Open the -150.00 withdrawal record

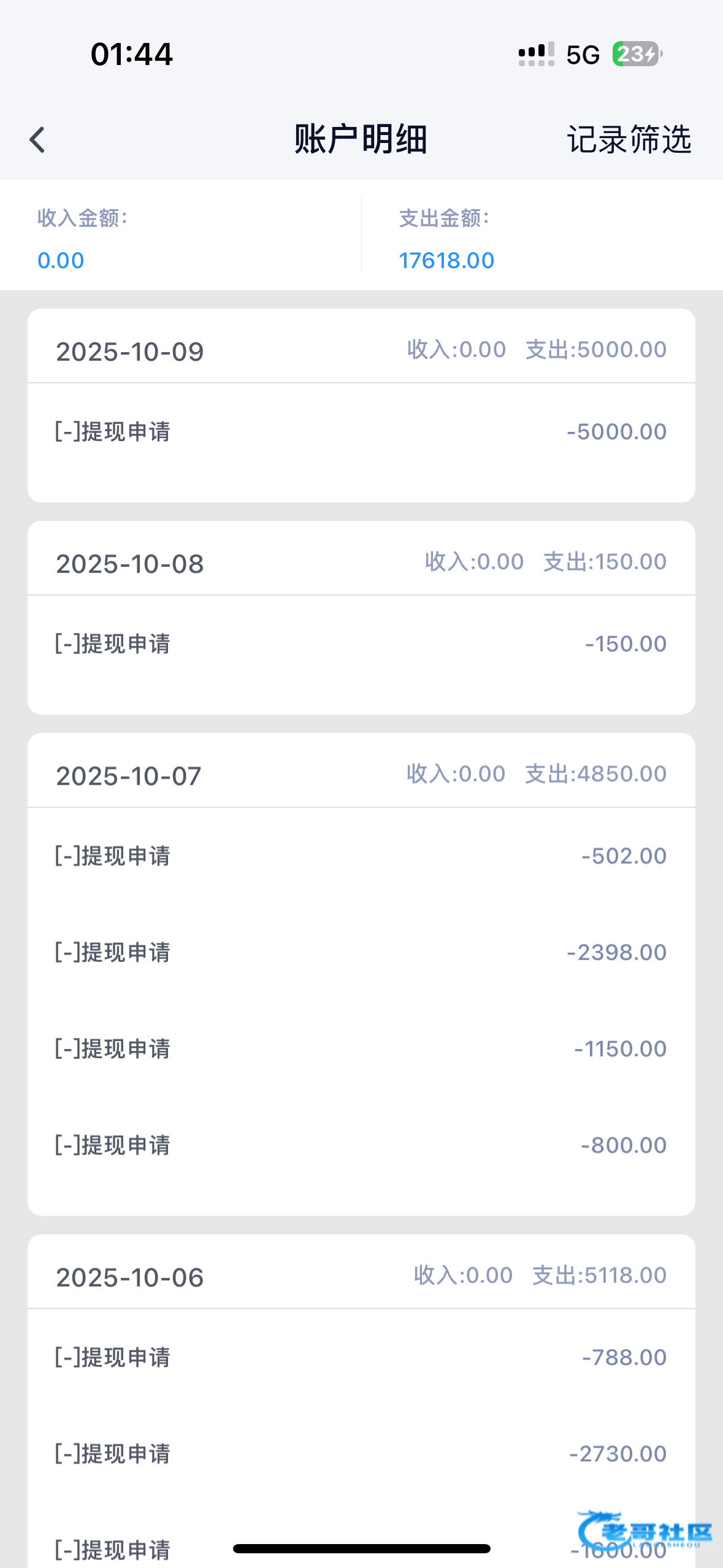(x=361, y=644)
